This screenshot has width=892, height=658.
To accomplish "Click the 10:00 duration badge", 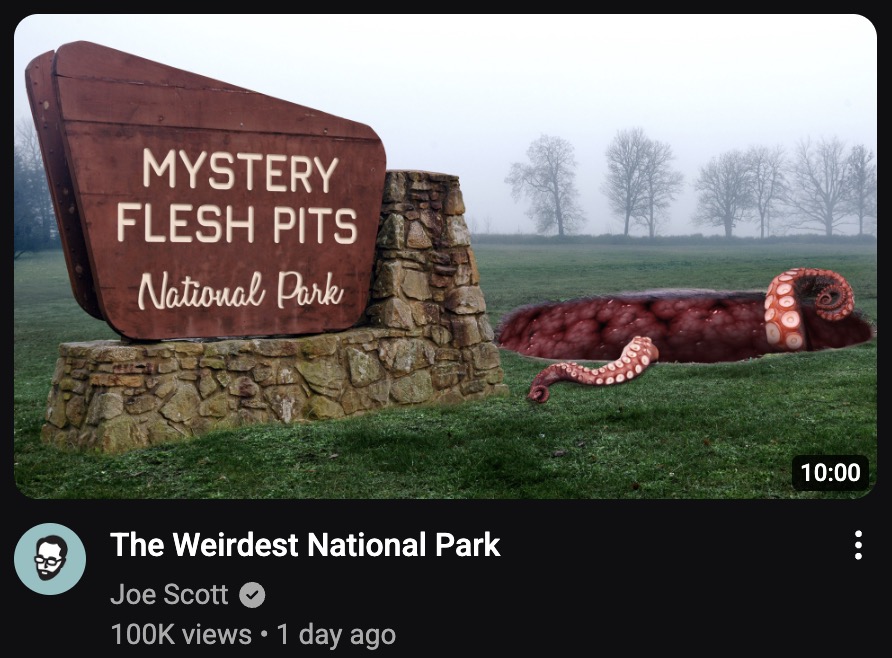I will (x=830, y=472).
